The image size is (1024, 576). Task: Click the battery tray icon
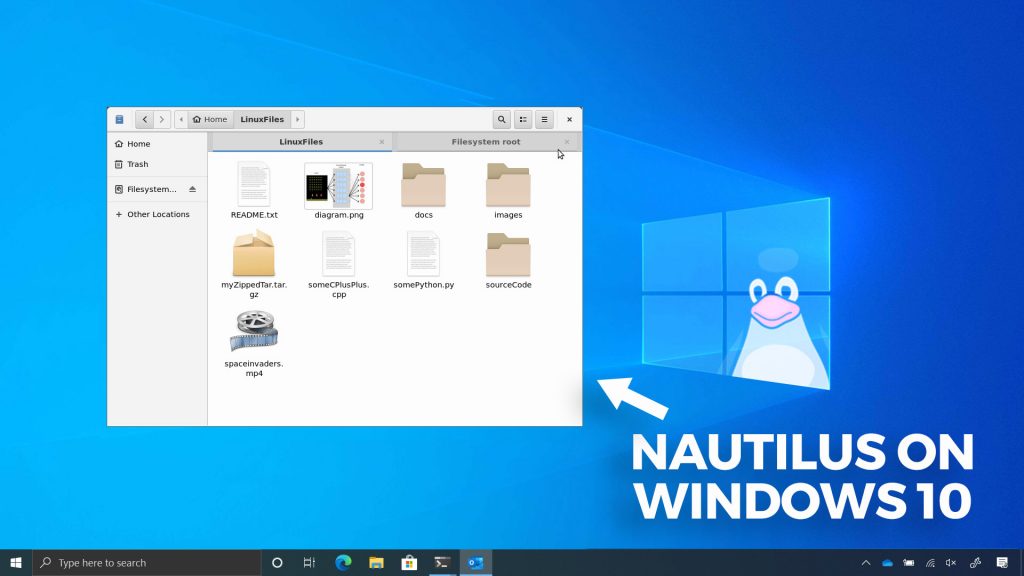[x=908, y=562]
